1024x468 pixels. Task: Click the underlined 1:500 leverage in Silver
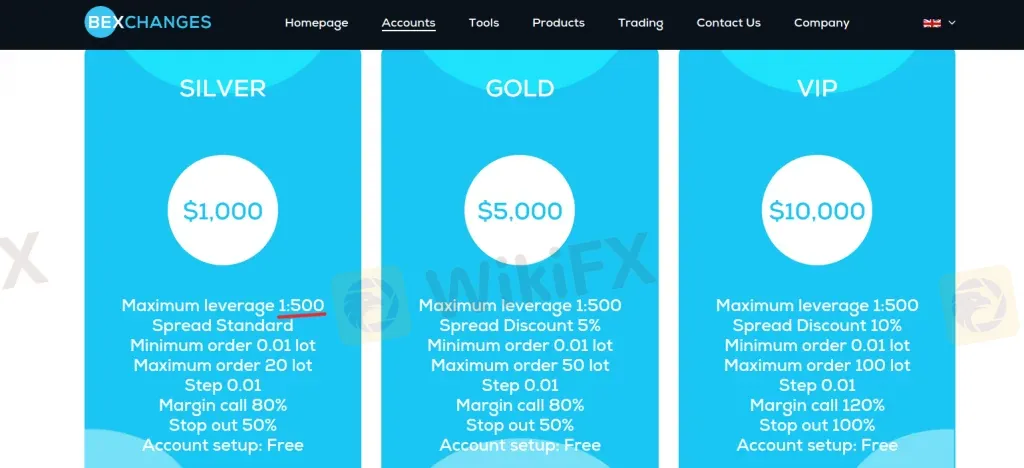[301, 306]
